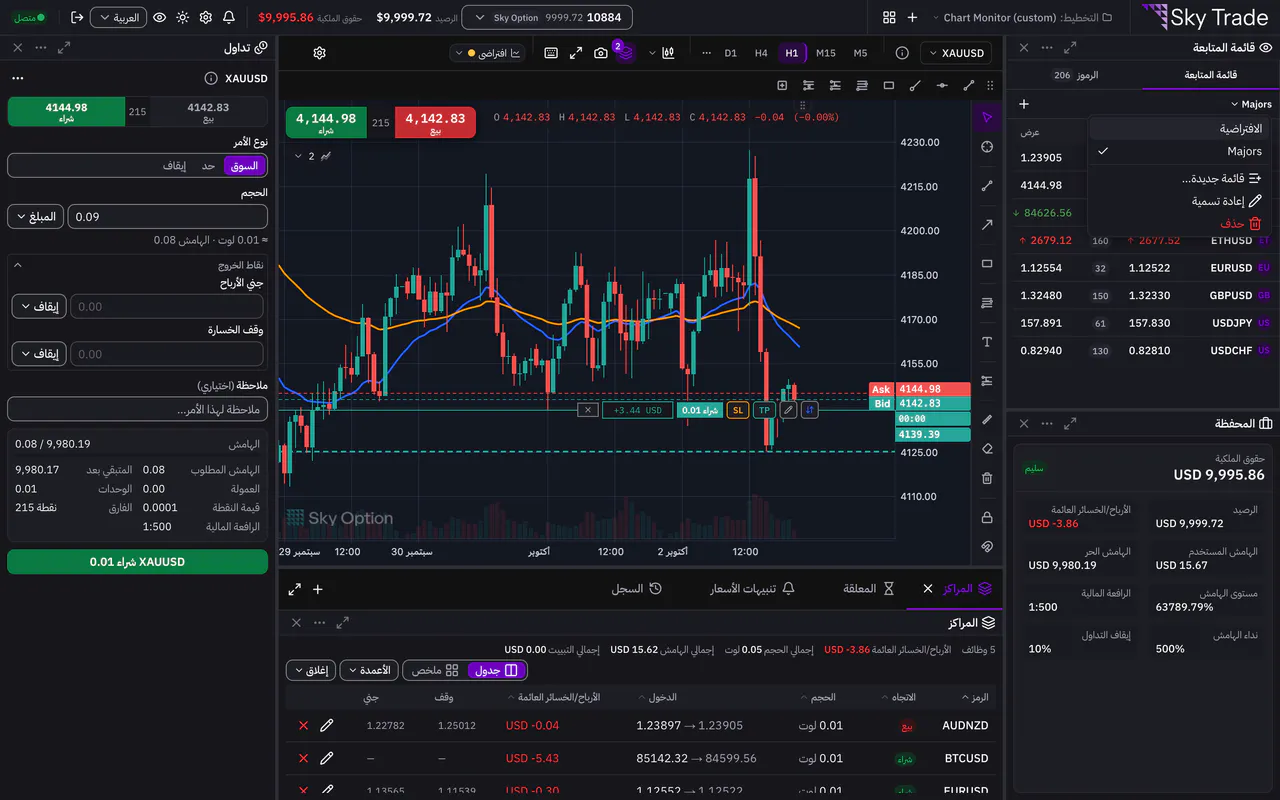Select the الافتراضية watchlist menu entry
This screenshot has height=800, width=1280.
click(x=1181, y=128)
